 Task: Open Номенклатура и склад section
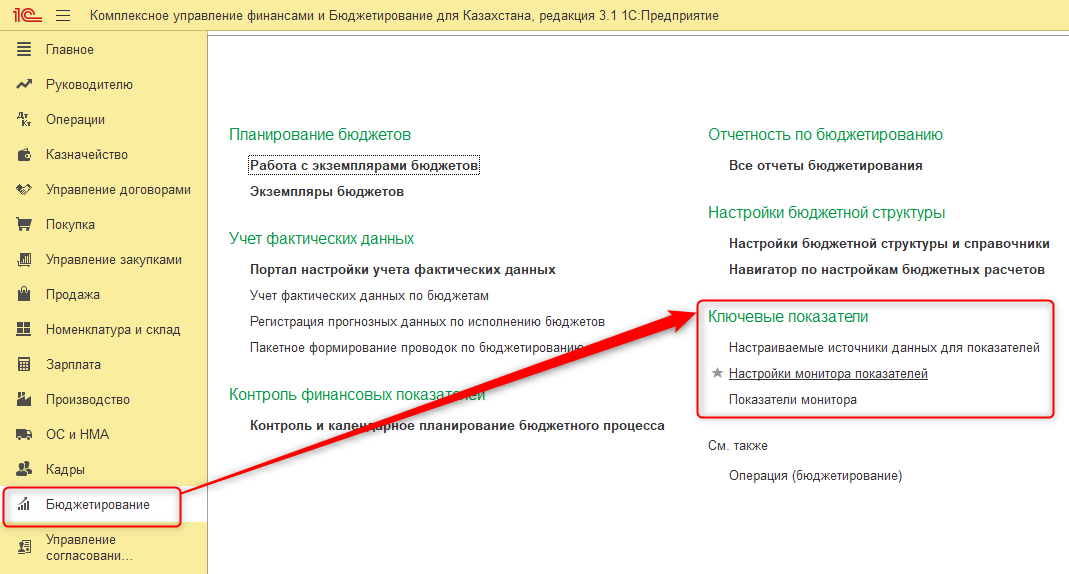113,329
